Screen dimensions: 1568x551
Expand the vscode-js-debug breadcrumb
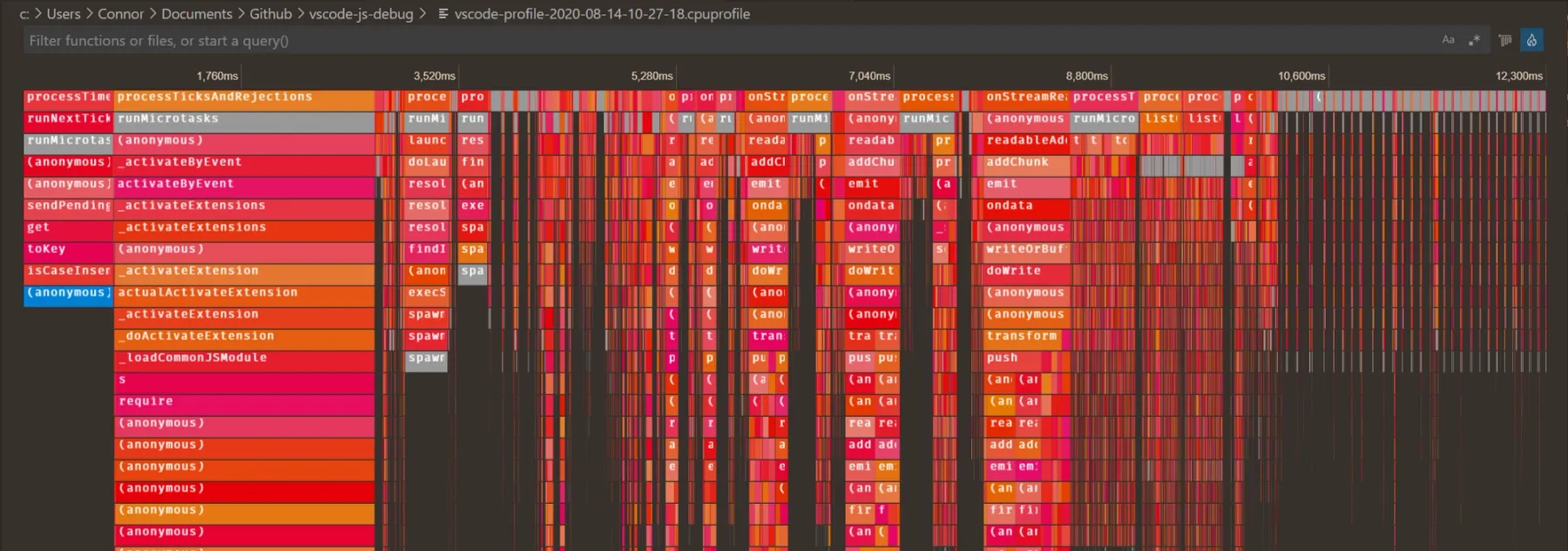pyautogui.click(x=361, y=14)
